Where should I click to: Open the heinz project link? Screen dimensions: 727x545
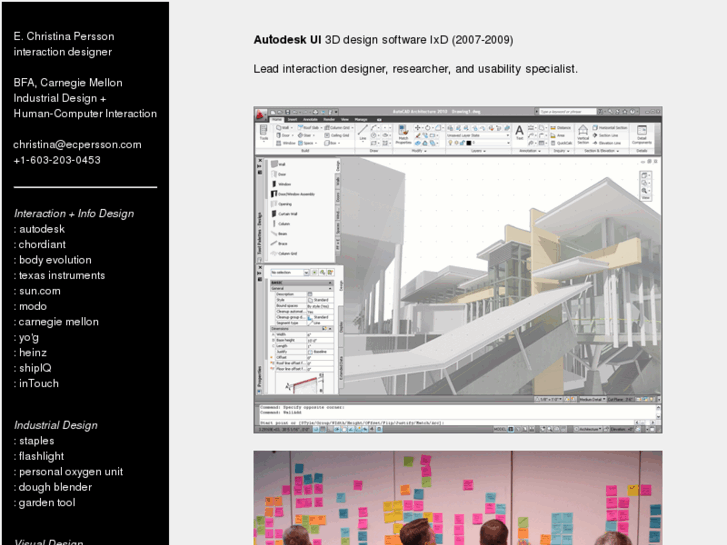tap(33, 353)
